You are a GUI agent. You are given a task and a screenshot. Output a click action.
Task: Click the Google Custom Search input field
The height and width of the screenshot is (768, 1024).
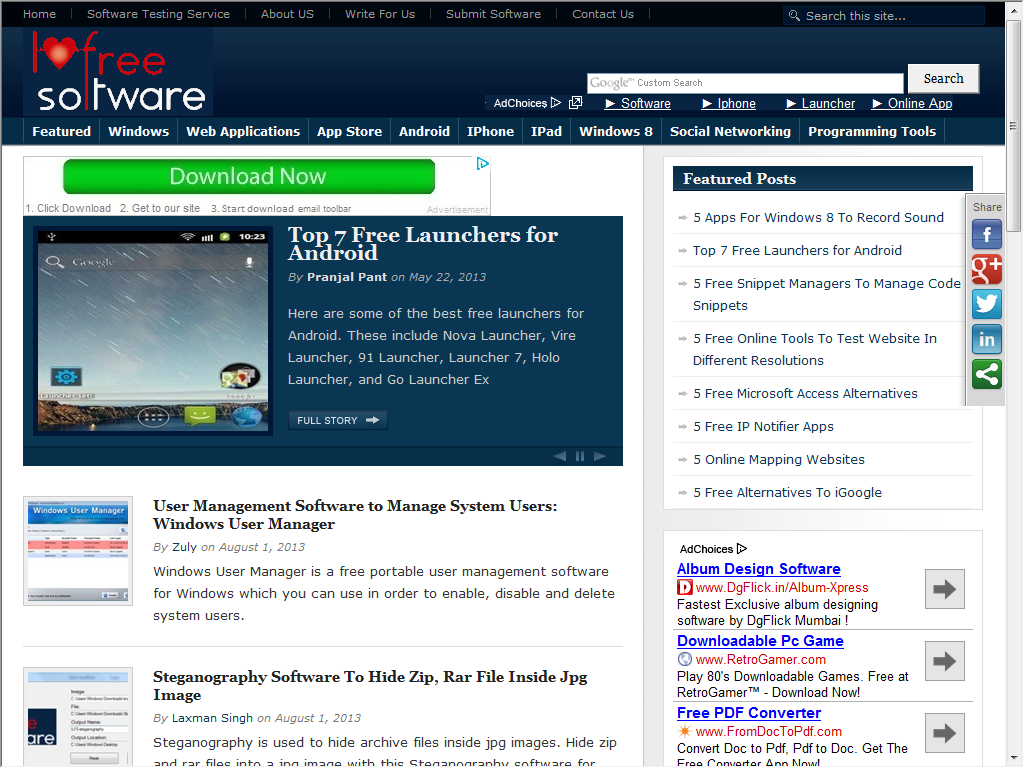[x=744, y=83]
